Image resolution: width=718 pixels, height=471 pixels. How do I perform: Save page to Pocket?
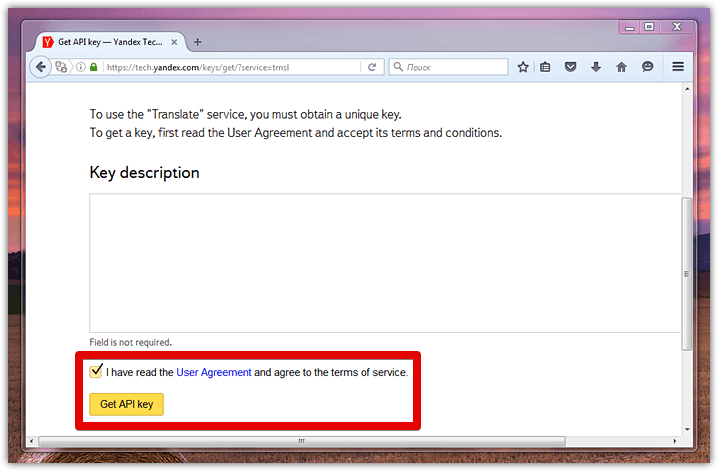click(570, 67)
